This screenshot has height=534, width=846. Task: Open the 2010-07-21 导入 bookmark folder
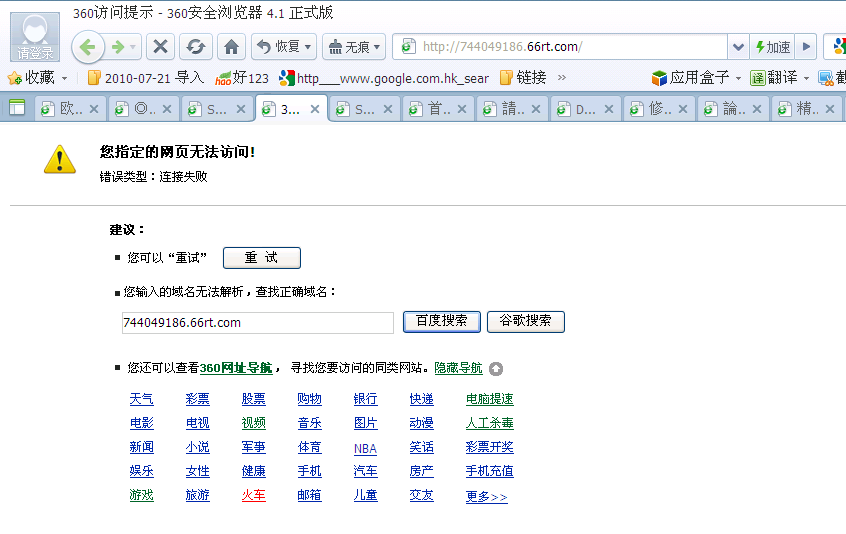click(x=146, y=78)
